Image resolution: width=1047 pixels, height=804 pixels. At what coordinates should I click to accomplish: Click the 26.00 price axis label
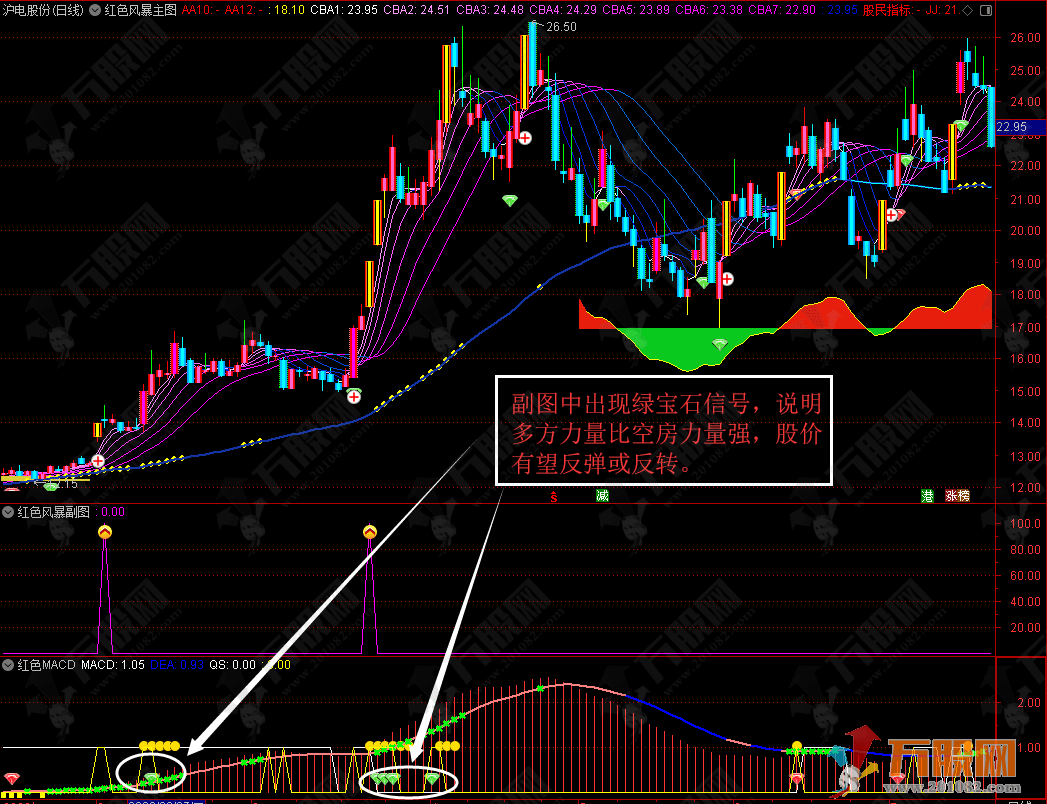point(1025,38)
